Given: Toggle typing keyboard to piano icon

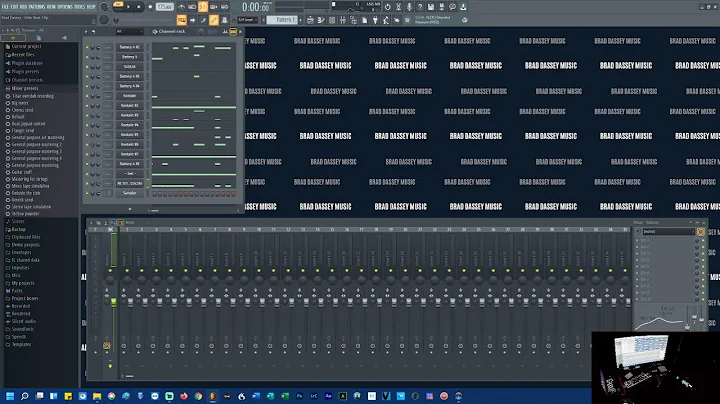Looking at the screenshot, I should click(182, 20).
